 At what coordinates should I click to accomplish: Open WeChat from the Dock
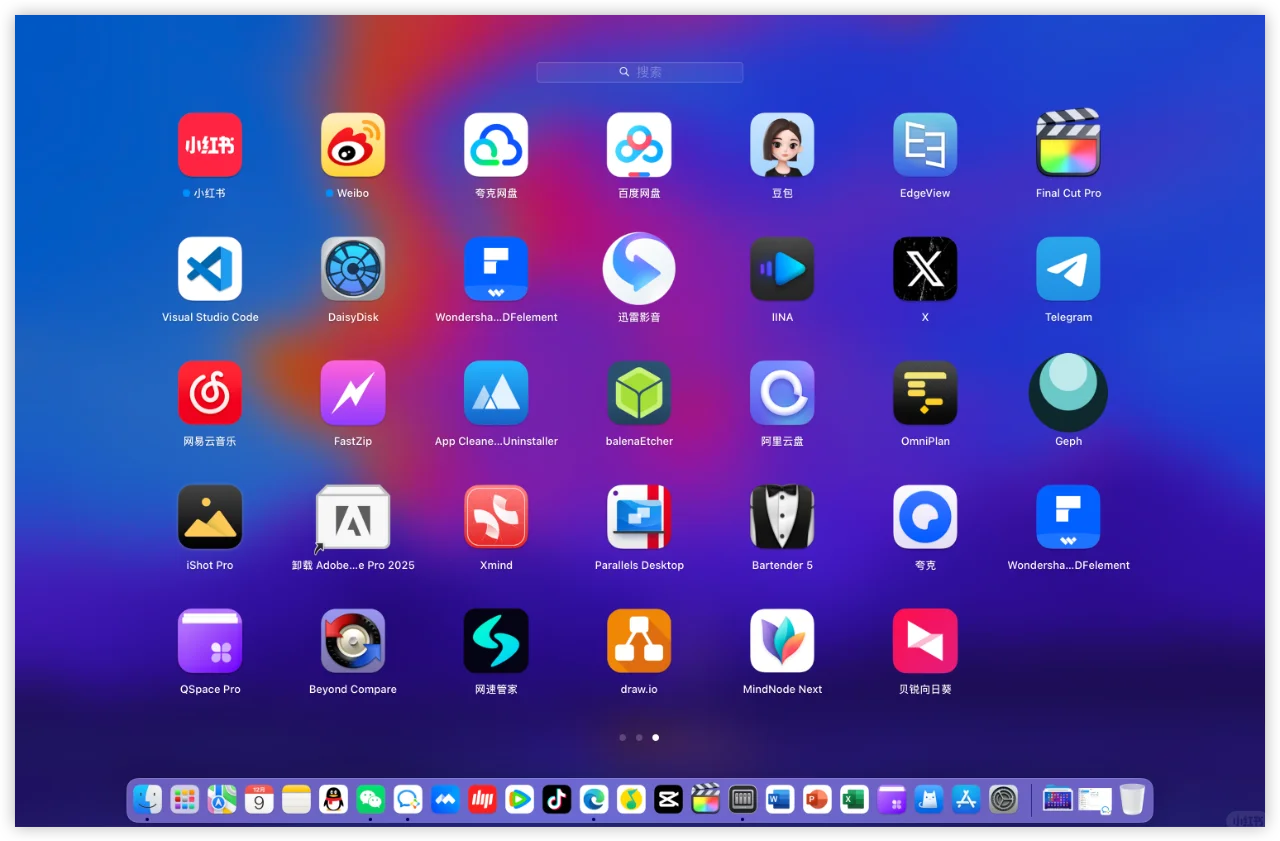tap(371, 799)
